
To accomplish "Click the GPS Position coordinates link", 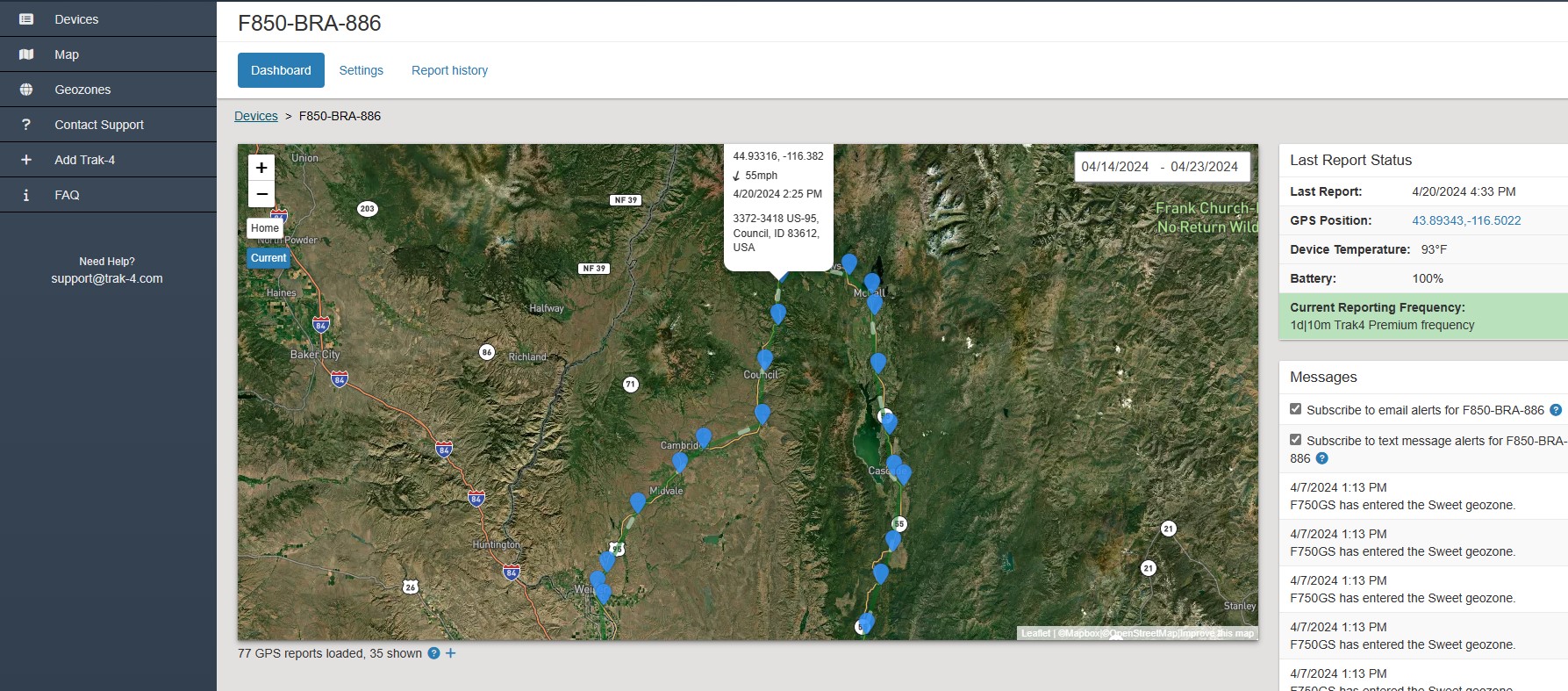I will [x=1466, y=220].
